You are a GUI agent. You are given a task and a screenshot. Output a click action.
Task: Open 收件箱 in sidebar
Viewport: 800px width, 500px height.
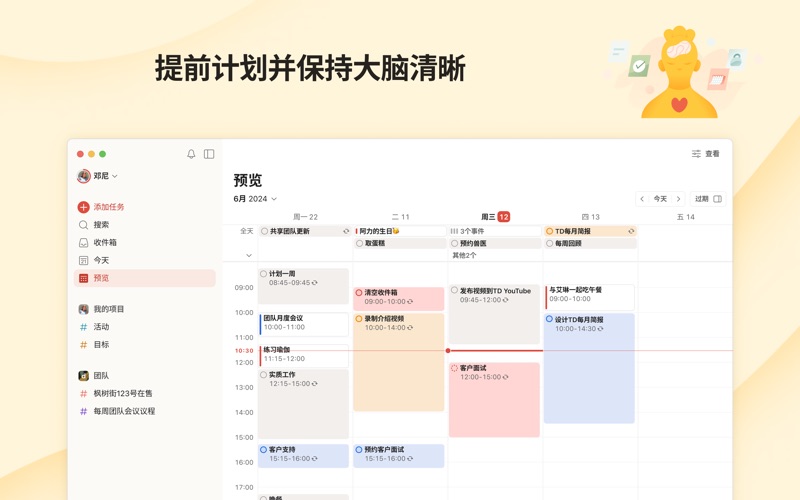pyautogui.click(x=145, y=243)
